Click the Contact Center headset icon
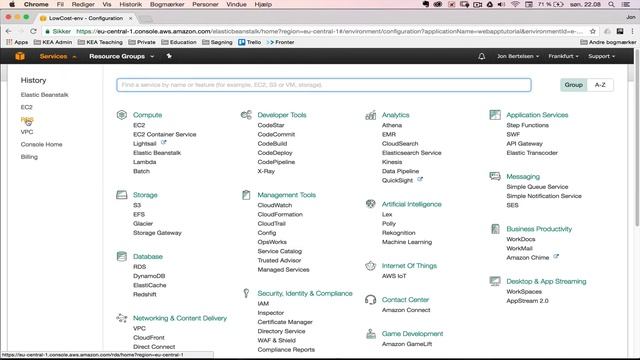Screen dimensions: 640x360 (371, 300)
